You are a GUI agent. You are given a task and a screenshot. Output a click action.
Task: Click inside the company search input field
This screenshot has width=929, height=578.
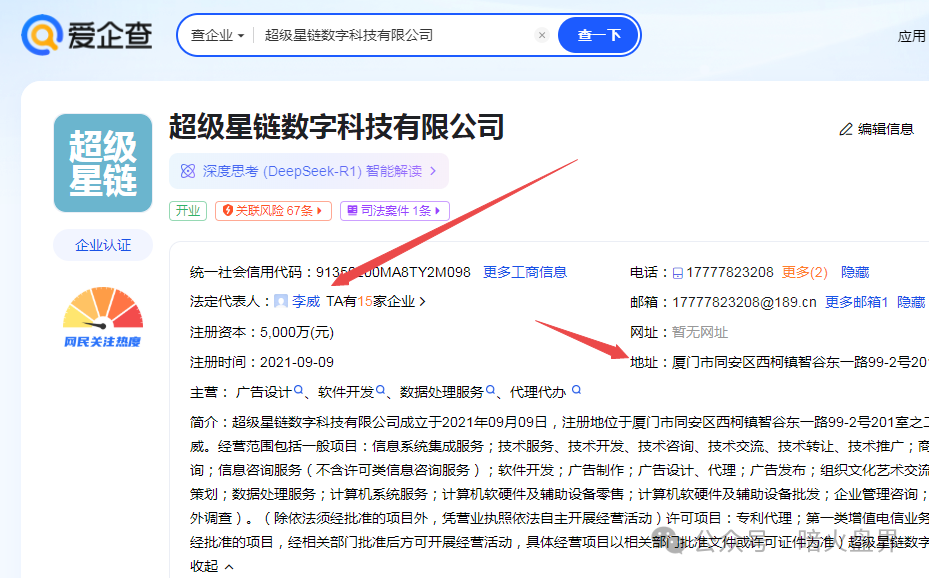(x=380, y=34)
